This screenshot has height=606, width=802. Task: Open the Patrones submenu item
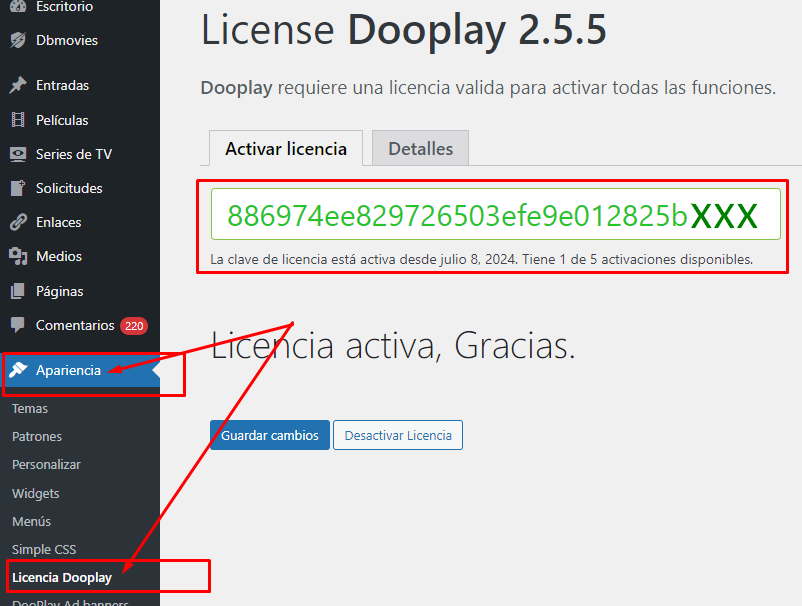click(x=37, y=437)
